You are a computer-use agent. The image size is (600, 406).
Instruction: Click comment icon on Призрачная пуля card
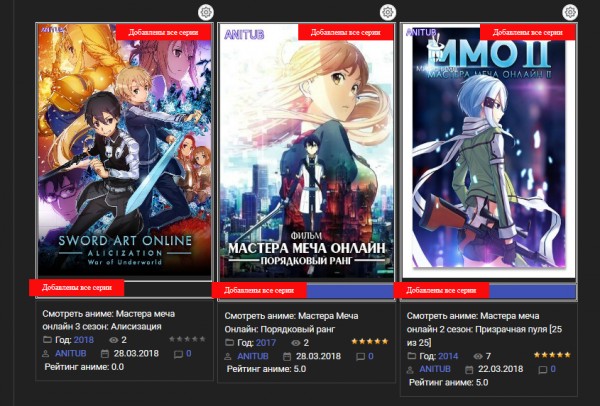pos(542,370)
